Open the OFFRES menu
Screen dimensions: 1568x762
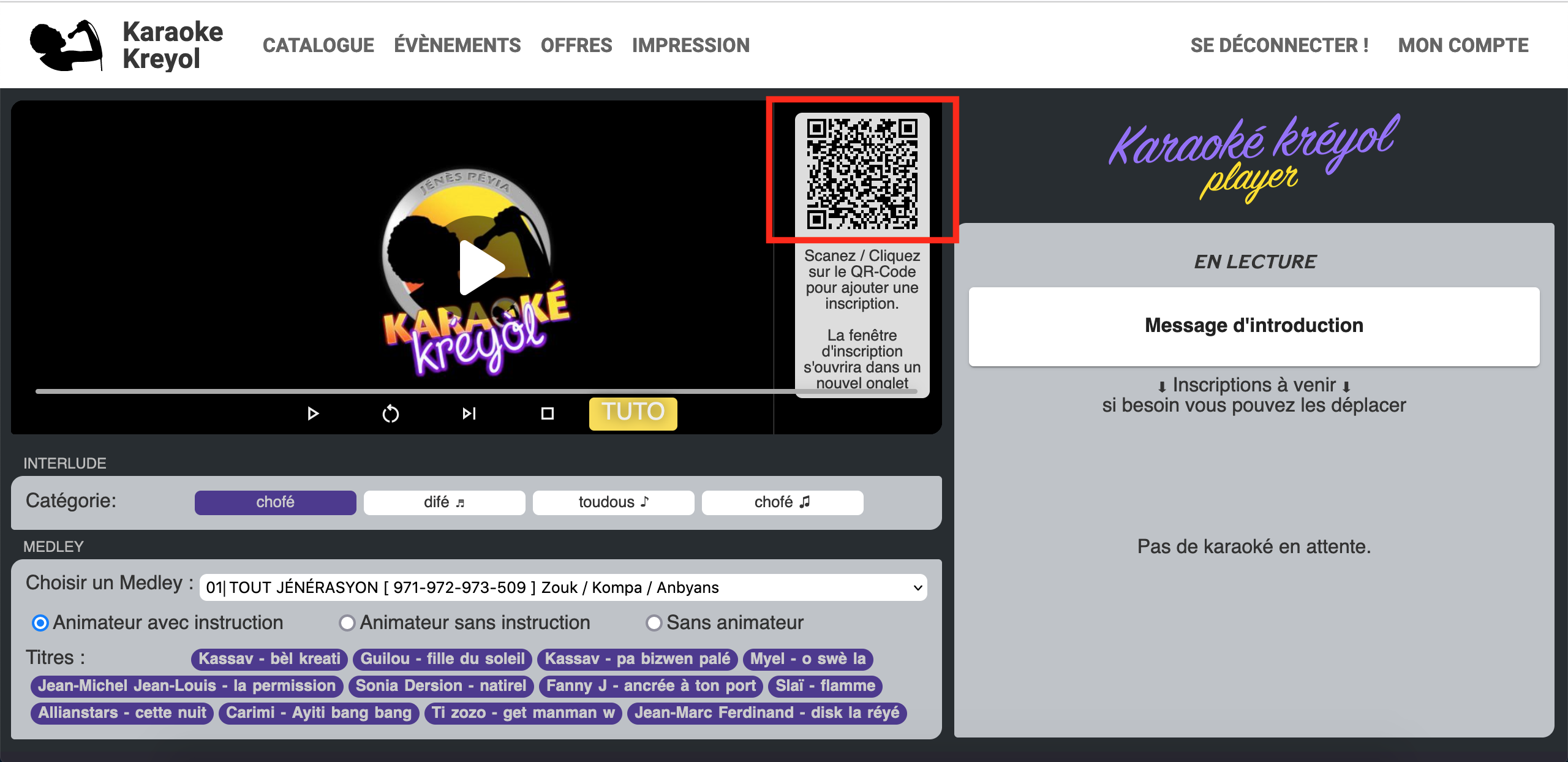click(576, 45)
